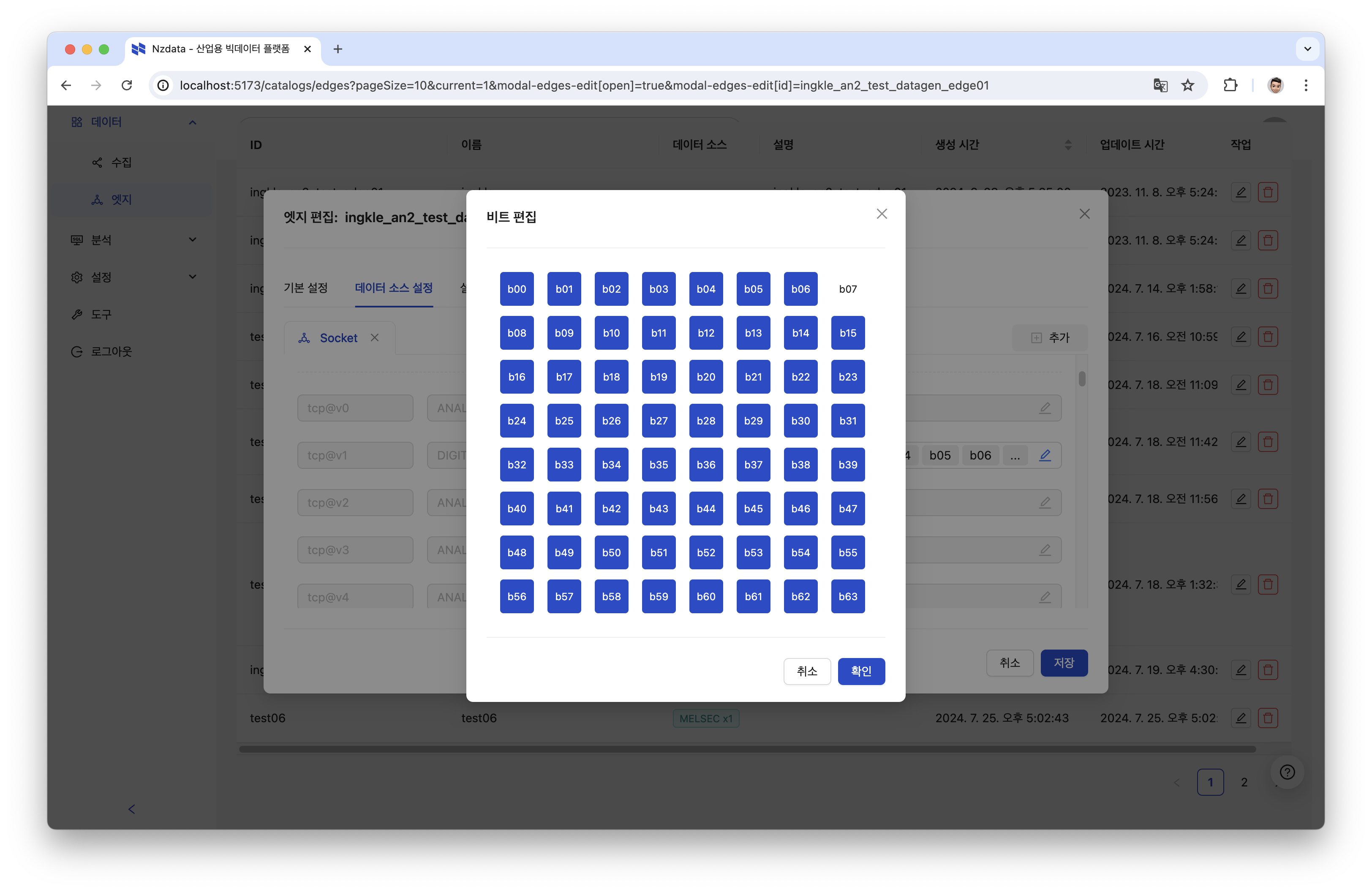The image size is (1372, 892).
Task: Open Chrome three-dot menu
Action: pos(1306,85)
